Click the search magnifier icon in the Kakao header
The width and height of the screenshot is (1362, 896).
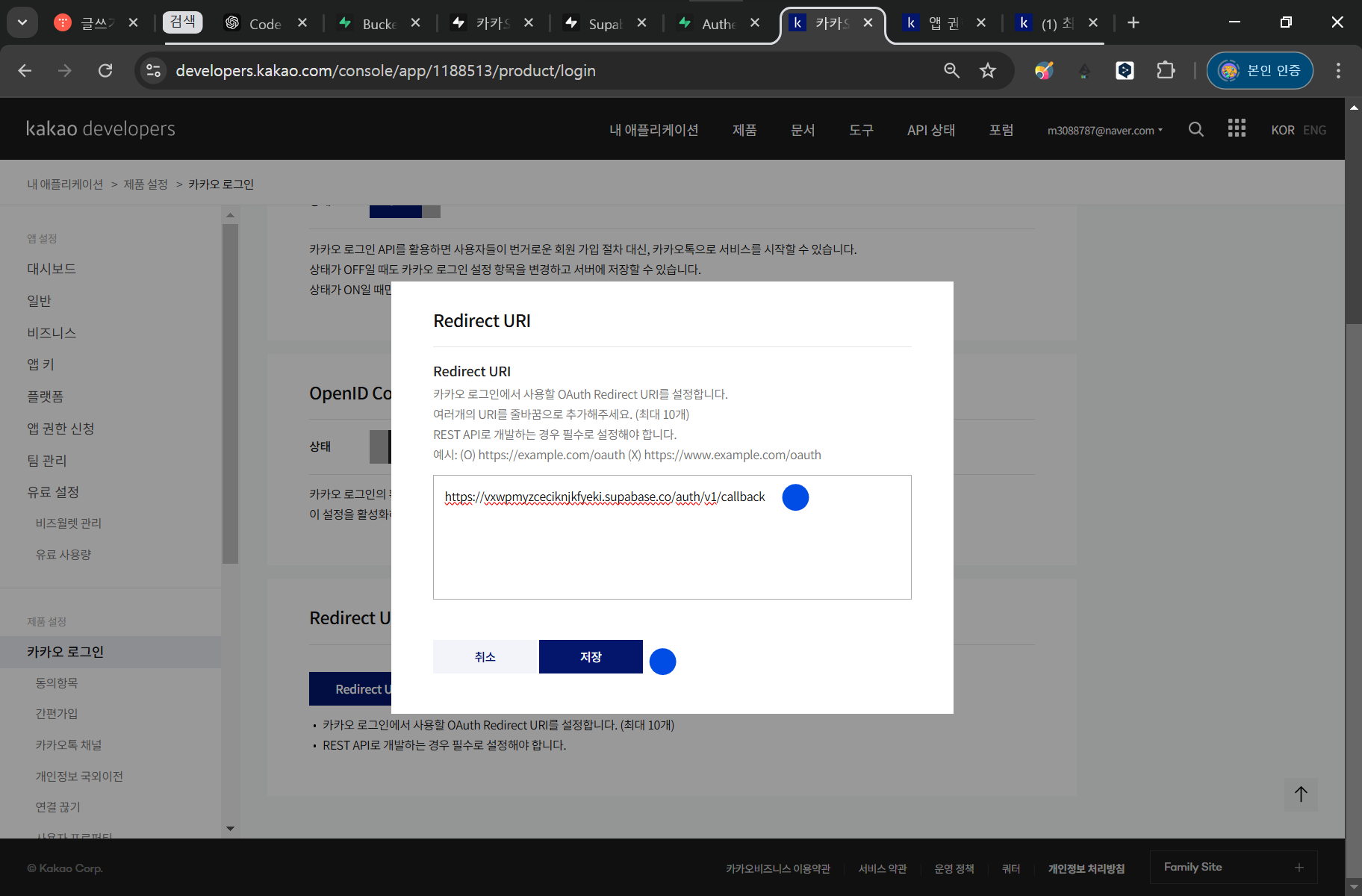tap(1196, 129)
